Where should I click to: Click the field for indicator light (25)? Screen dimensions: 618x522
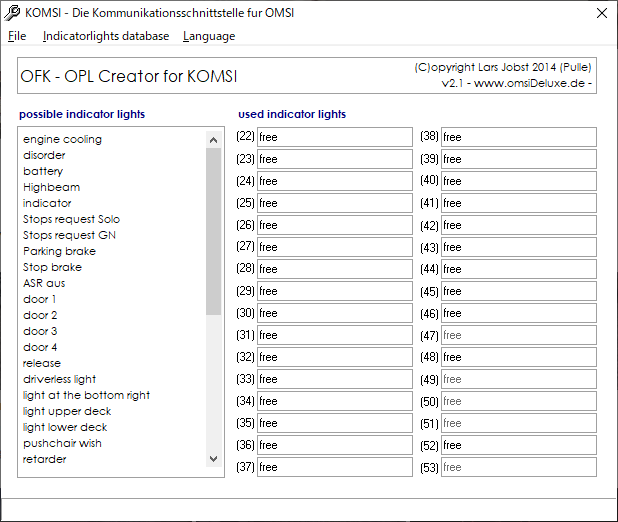[x=335, y=203]
